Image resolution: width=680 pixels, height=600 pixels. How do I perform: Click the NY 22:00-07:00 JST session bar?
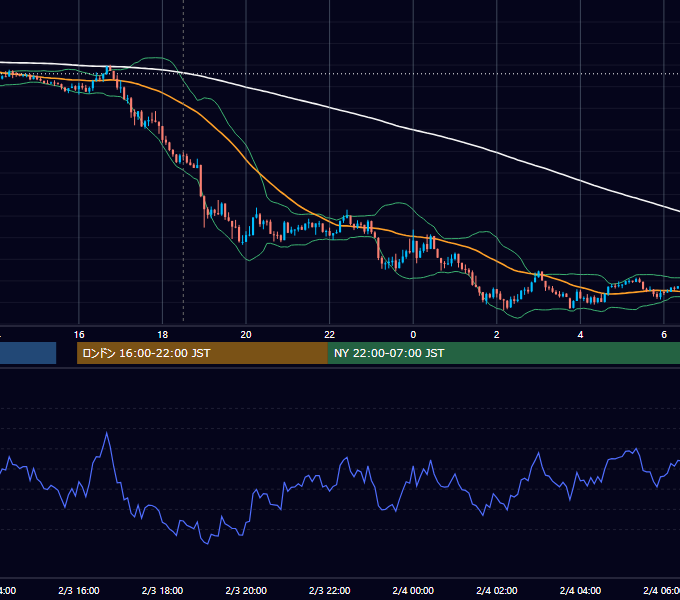pos(503,353)
